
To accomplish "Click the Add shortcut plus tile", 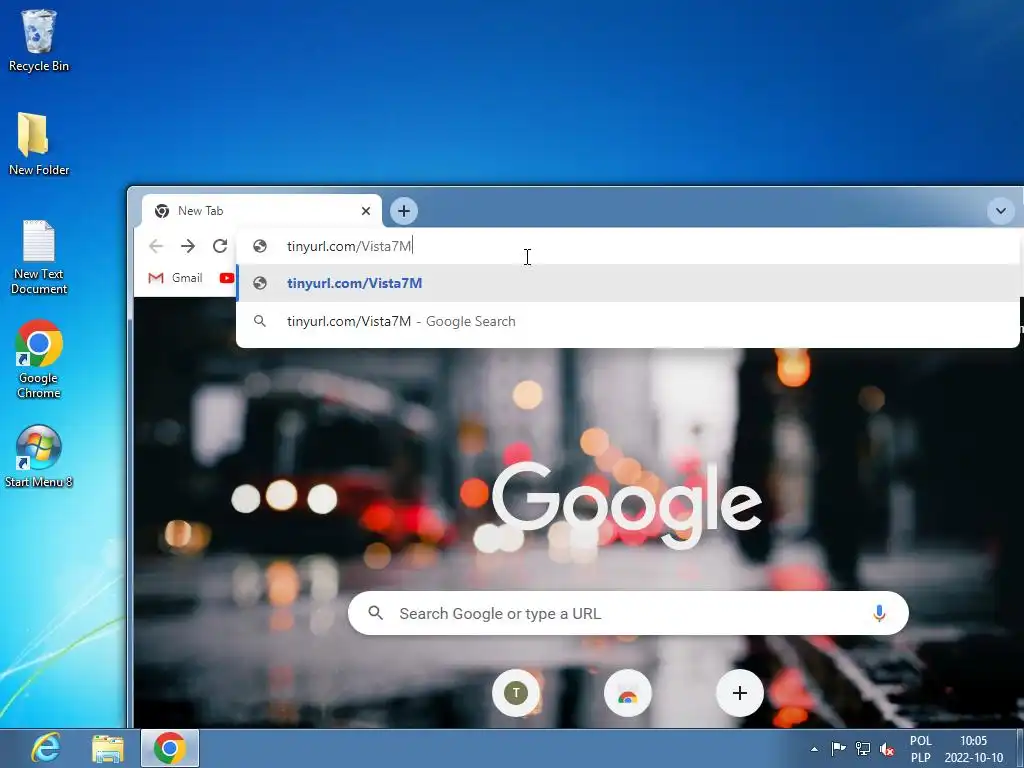I will 740,693.
